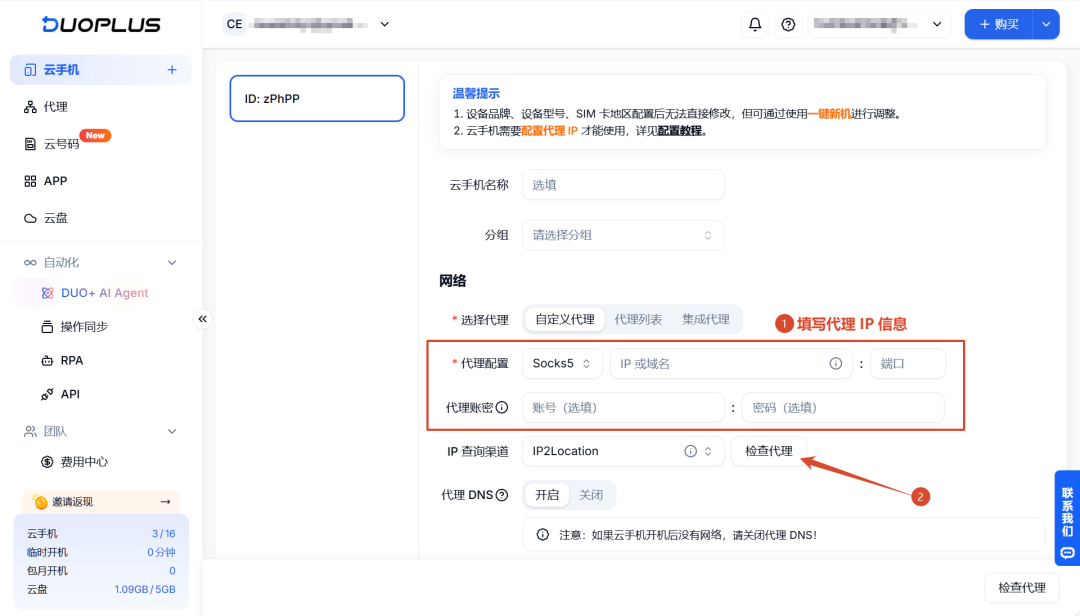Turn 代理 DNS to 关闭
The height and width of the screenshot is (616, 1080).
pyautogui.click(x=591, y=495)
